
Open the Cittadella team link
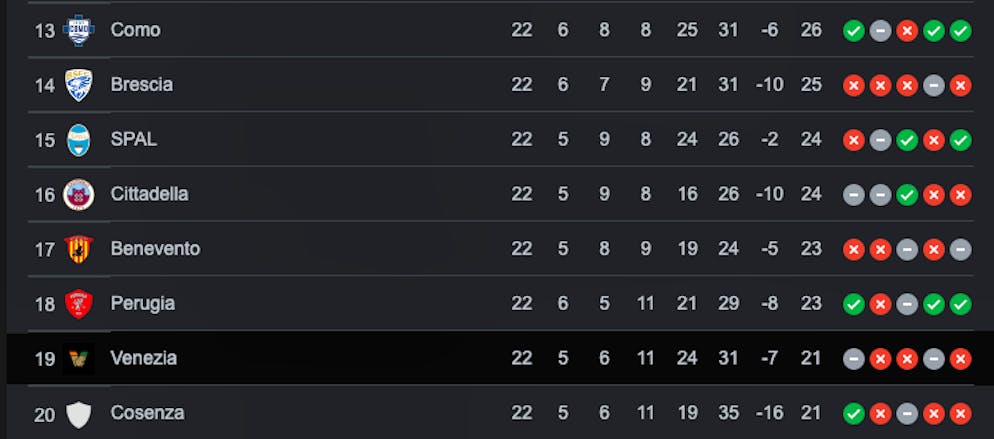point(149,194)
